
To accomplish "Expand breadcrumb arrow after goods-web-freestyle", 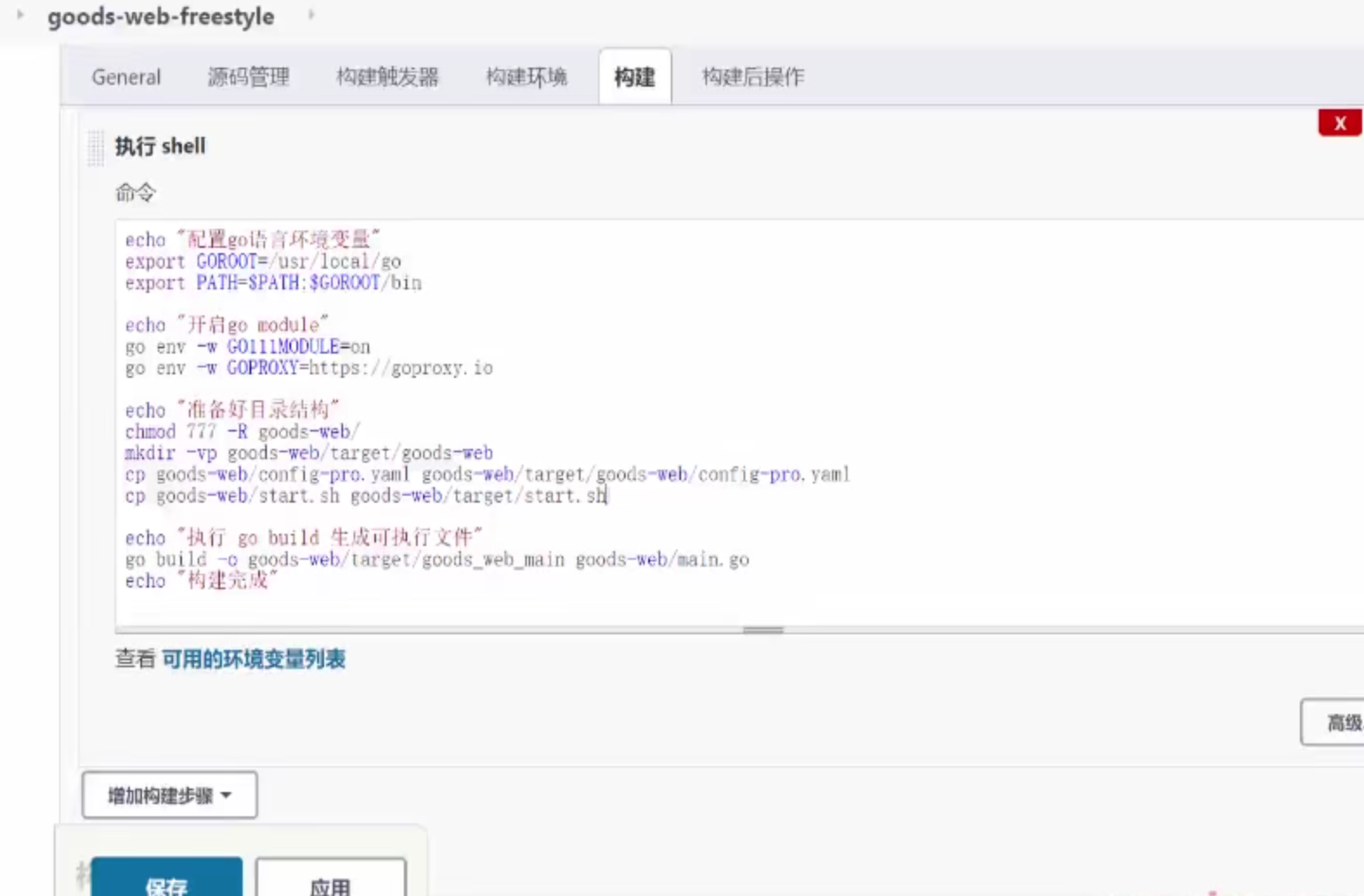I will point(311,15).
